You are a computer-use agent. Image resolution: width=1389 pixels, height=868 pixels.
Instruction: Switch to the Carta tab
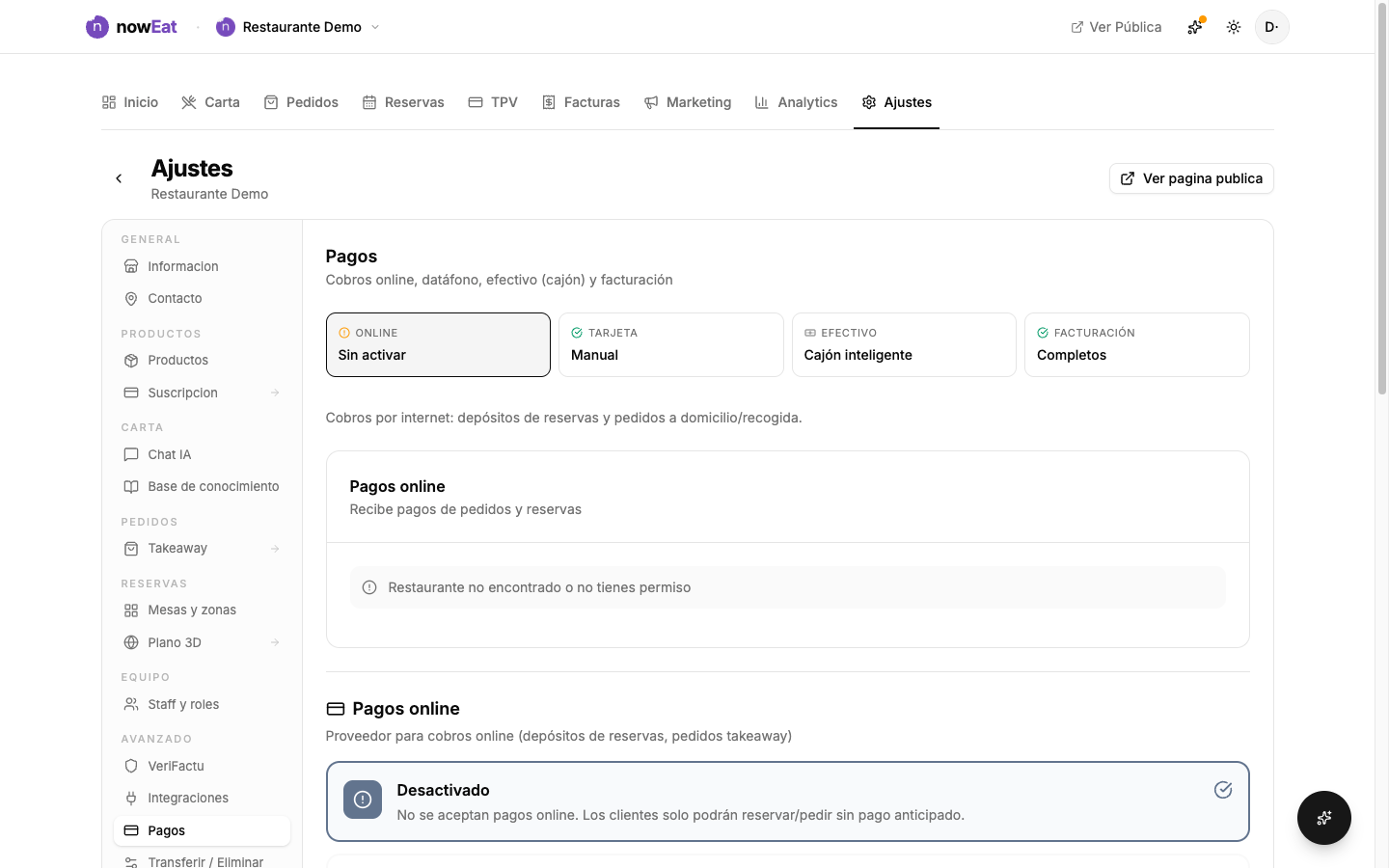(x=211, y=102)
